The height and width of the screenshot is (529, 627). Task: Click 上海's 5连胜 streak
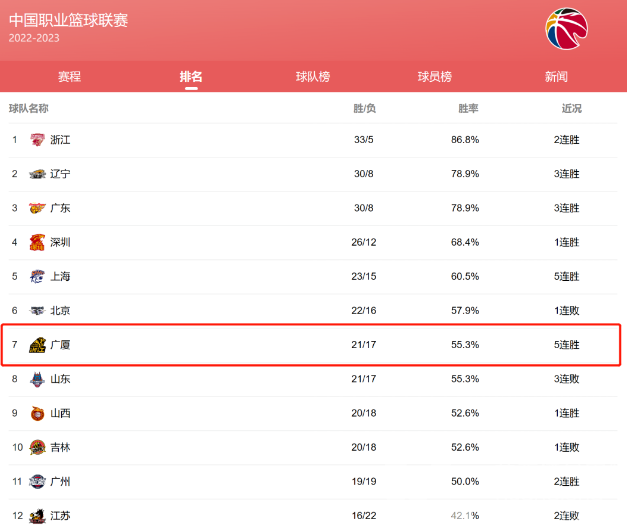pyautogui.click(x=567, y=276)
